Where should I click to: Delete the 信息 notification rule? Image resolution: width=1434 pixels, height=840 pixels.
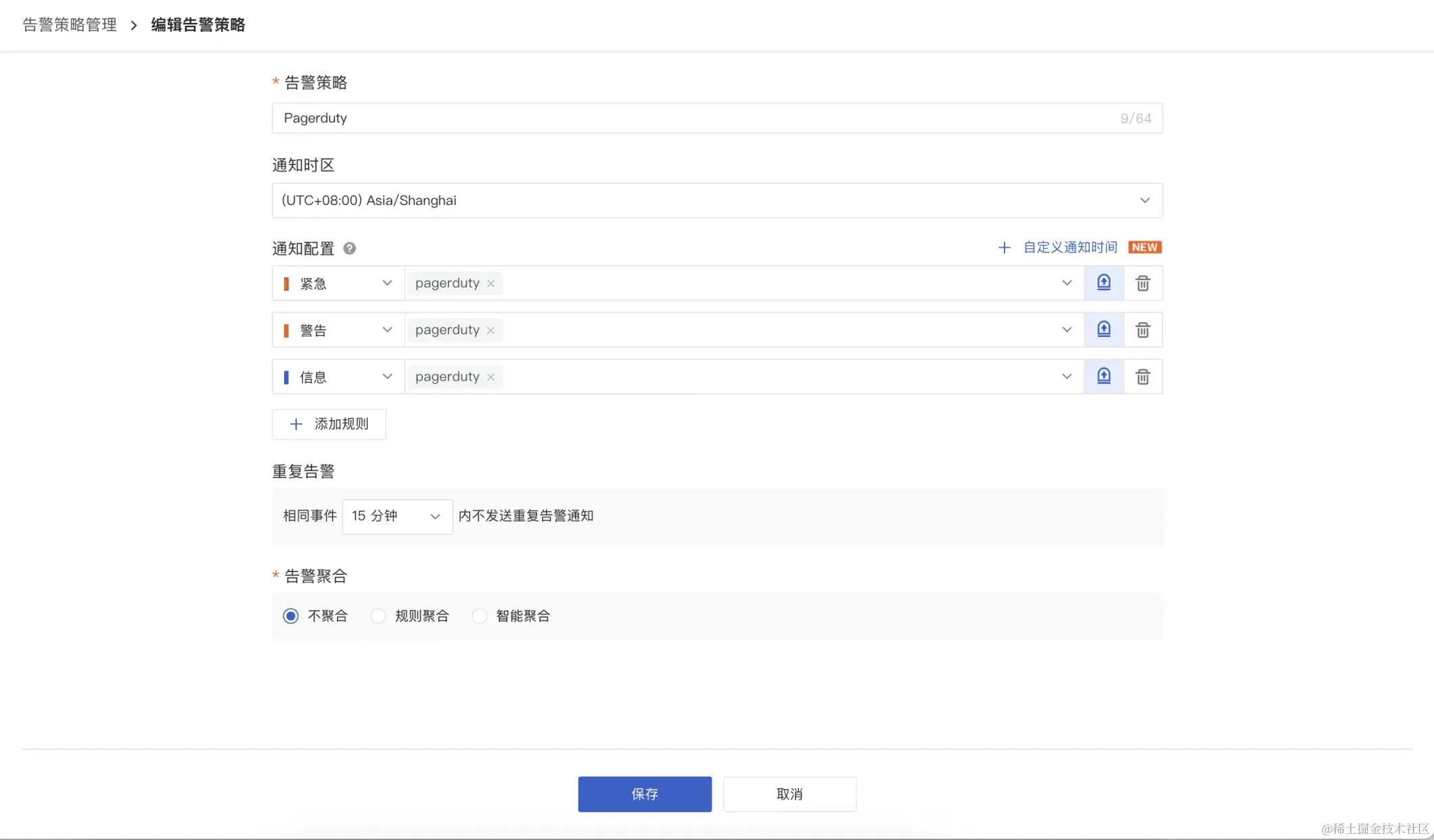point(1142,376)
